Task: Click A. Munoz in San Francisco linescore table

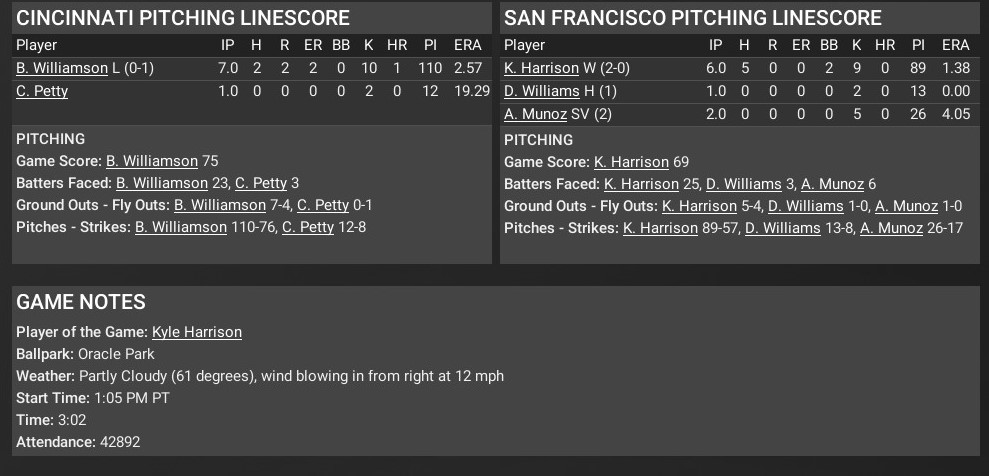Action: pyautogui.click(x=535, y=114)
